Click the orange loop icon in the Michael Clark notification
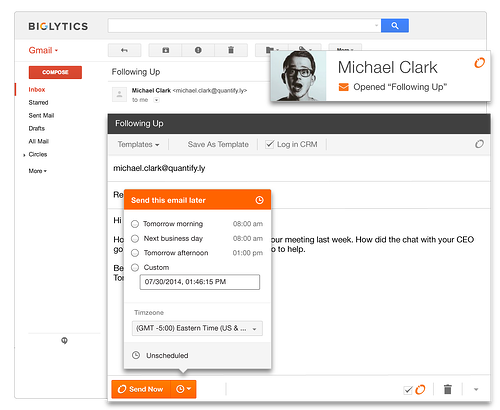 tap(480, 63)
